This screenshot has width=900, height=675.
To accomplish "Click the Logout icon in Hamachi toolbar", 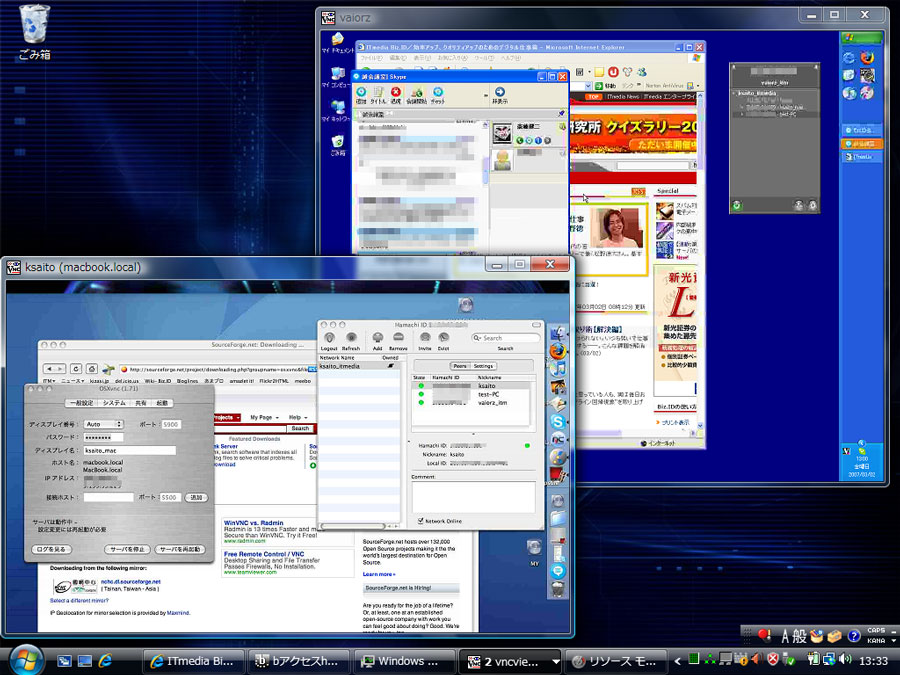I will (x=330, y=338).
